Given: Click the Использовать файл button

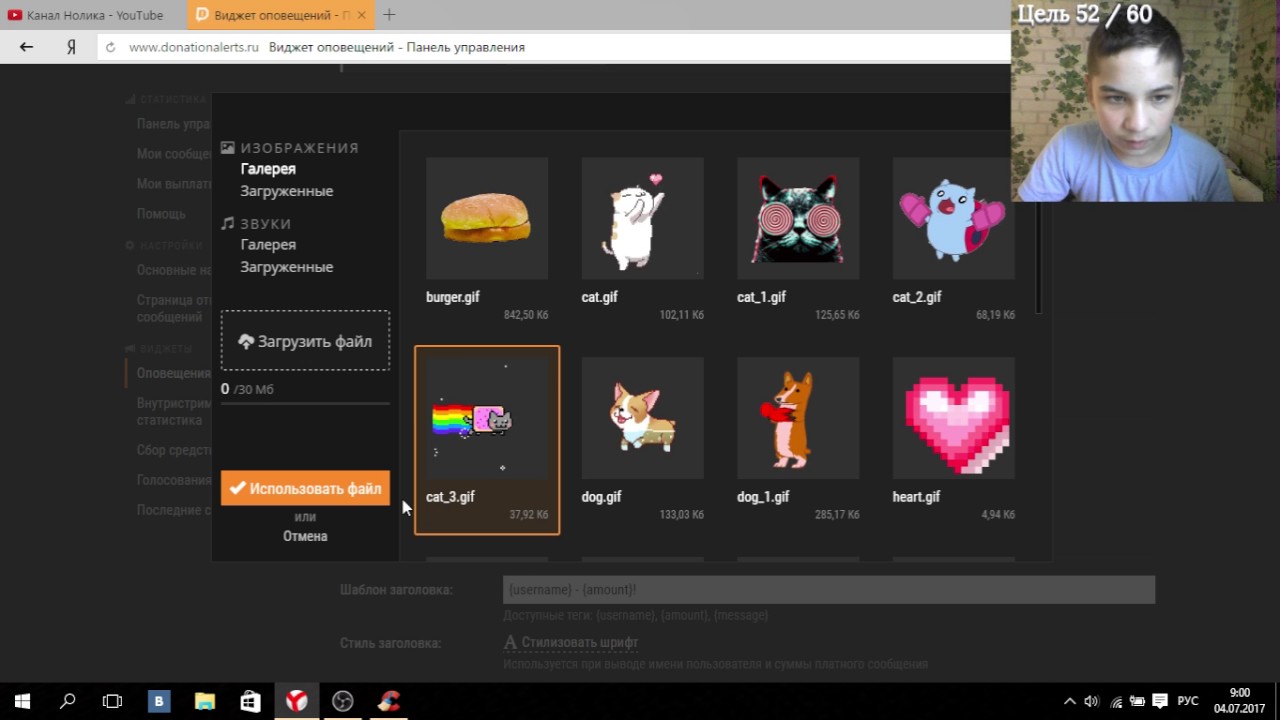Looking at the screenshot, I should click(305, 489).
